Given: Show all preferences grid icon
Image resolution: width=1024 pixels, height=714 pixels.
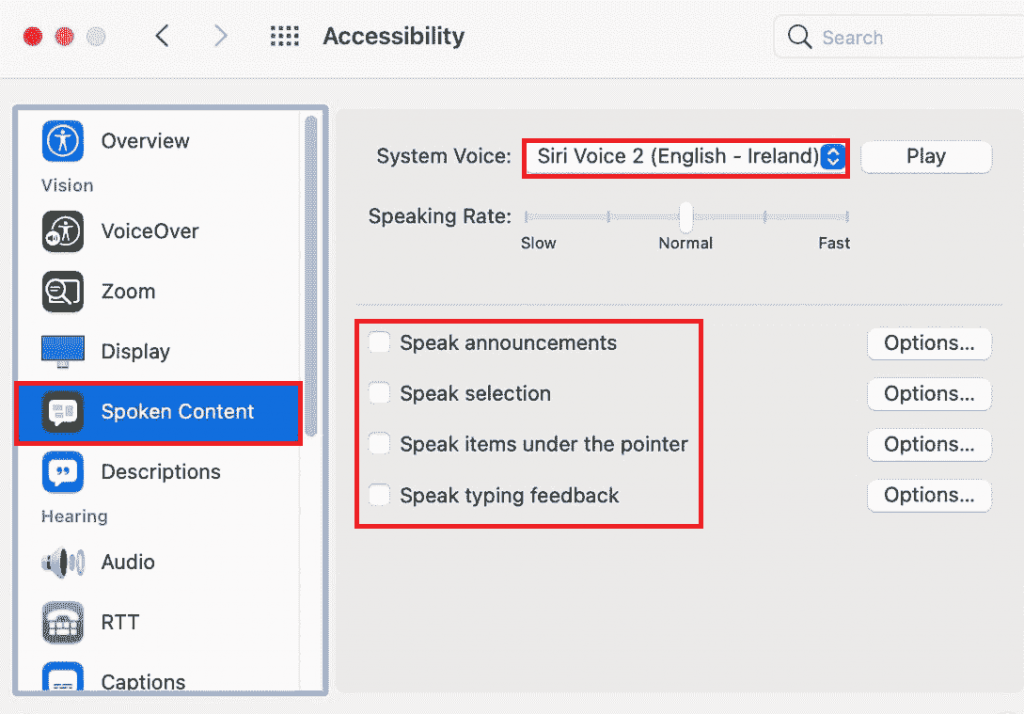Looking at the screenshot, I should coord(285,37).
